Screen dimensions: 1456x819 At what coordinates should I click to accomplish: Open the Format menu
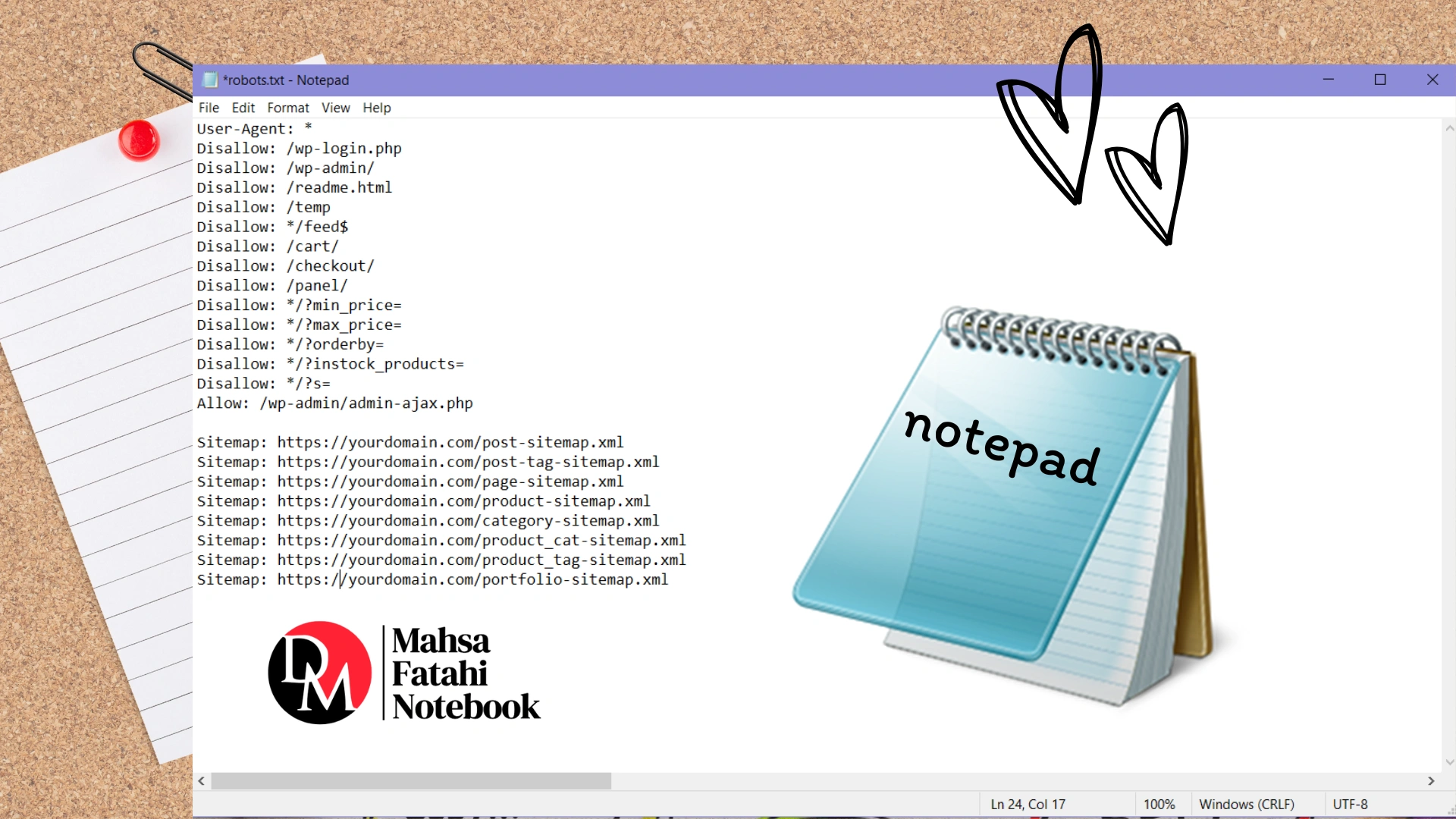coord(288,108)
